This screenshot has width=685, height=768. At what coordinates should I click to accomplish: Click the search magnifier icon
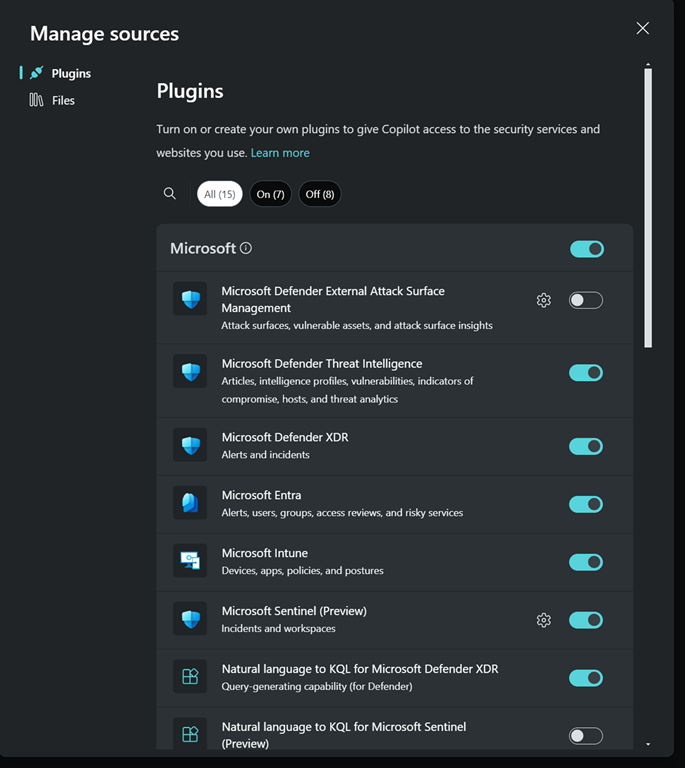pos(170,194)
